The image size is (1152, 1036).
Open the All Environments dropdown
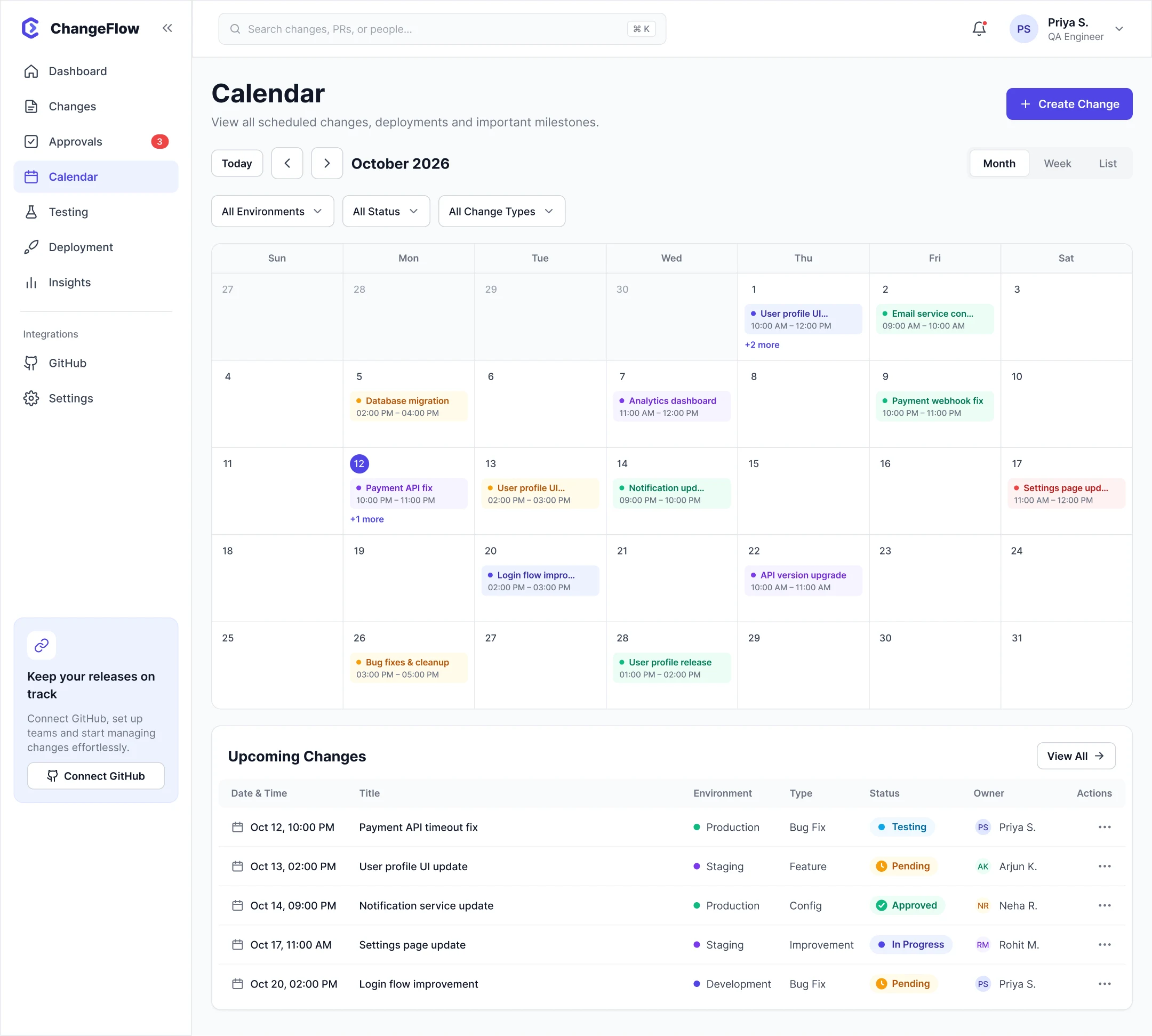click(272, 211)
